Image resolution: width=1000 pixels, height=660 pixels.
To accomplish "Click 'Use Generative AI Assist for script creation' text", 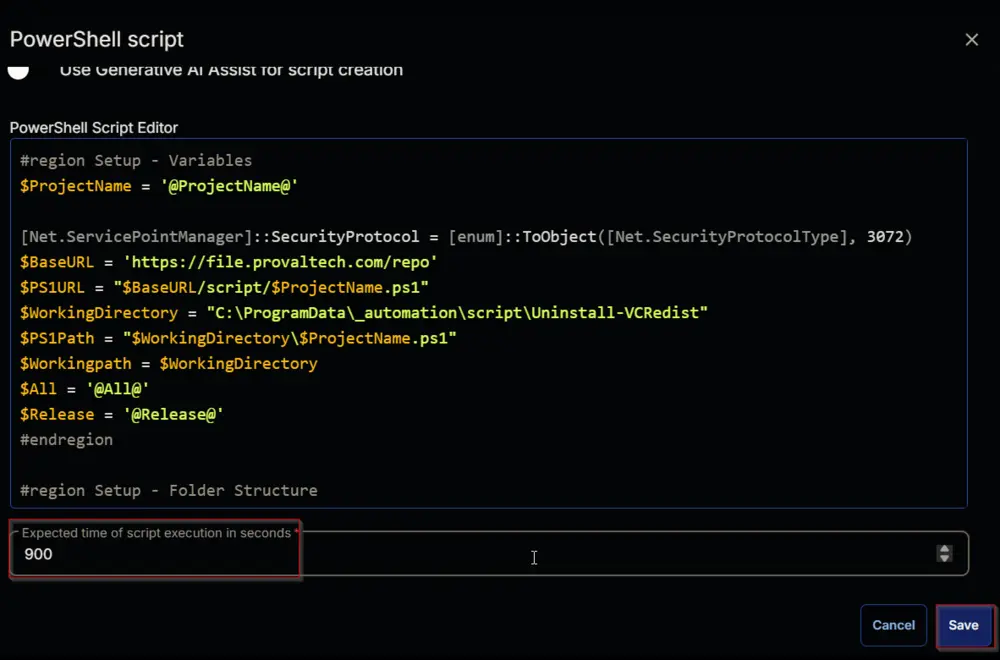I will [x=232, y=70].
